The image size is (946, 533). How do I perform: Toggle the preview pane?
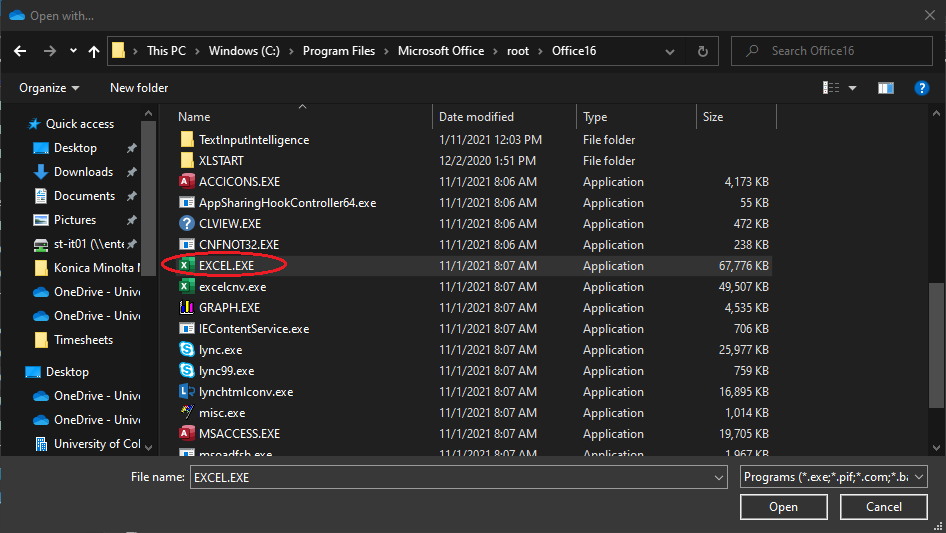886,88
